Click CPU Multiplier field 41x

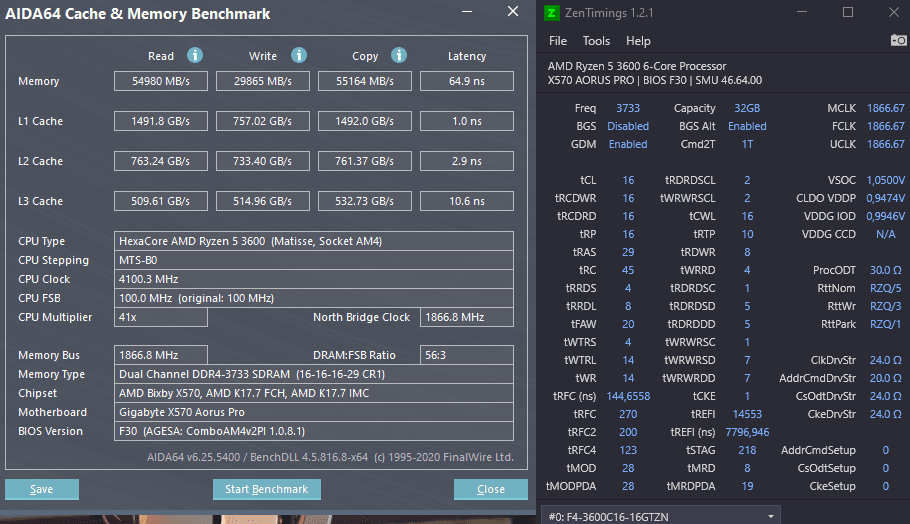click(161, 317)
